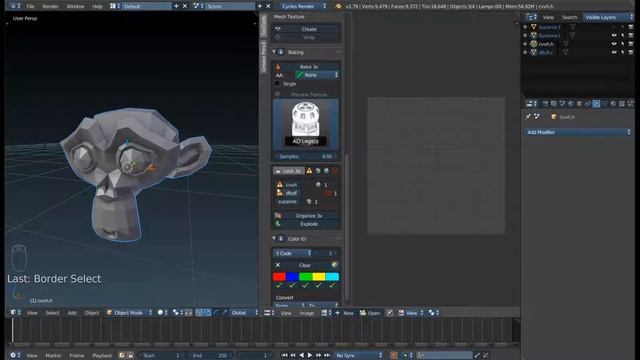Toggle the Single checkbox
This screenshot has width=640, height=360.
pyautogui.click(x=278, y=84)
